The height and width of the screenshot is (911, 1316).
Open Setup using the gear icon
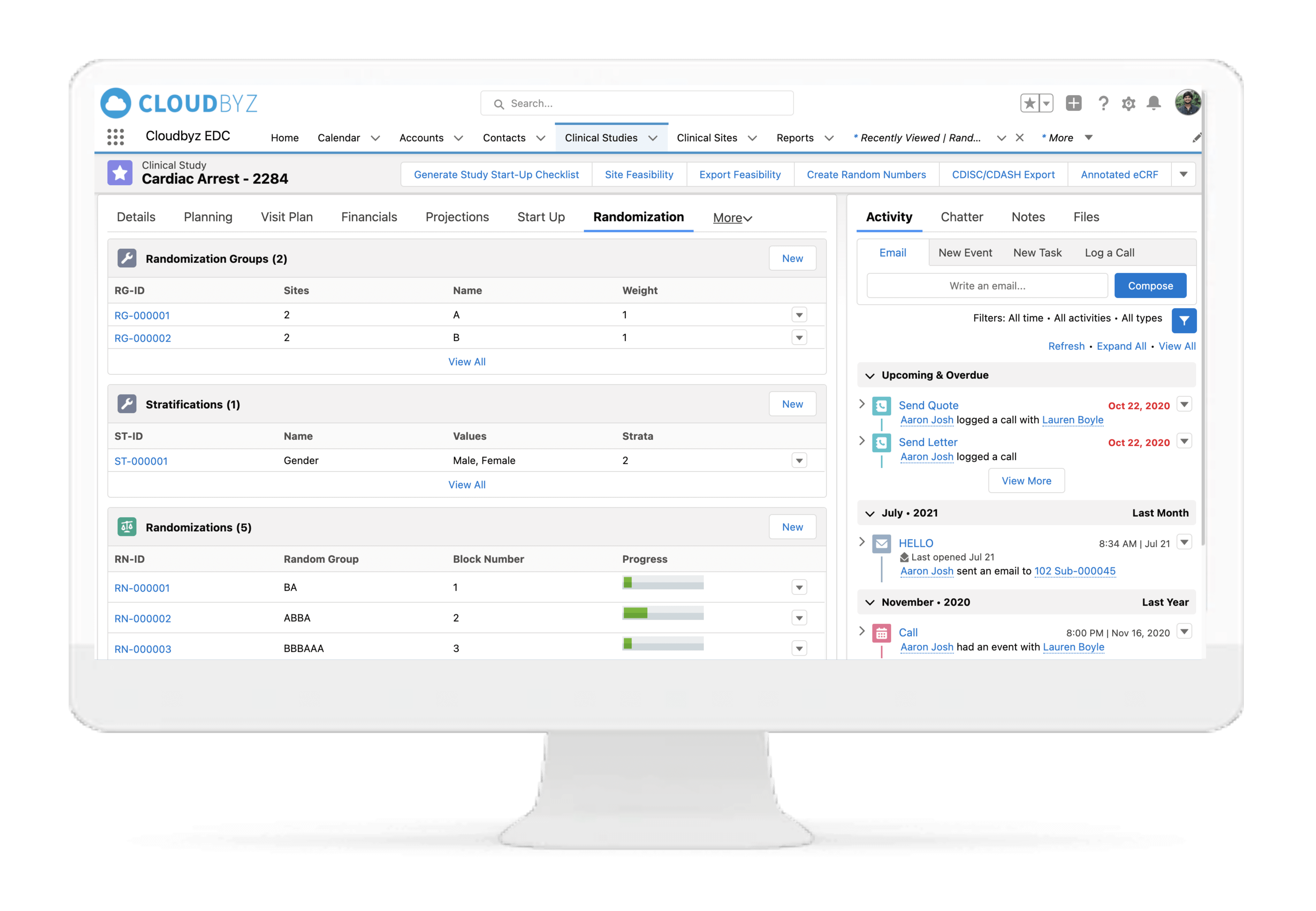pos(1129,103)
